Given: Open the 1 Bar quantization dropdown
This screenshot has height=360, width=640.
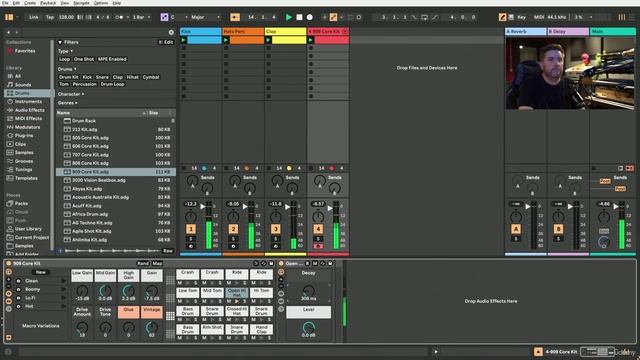Looking at the screenshot, I should [x=142, y=17].
